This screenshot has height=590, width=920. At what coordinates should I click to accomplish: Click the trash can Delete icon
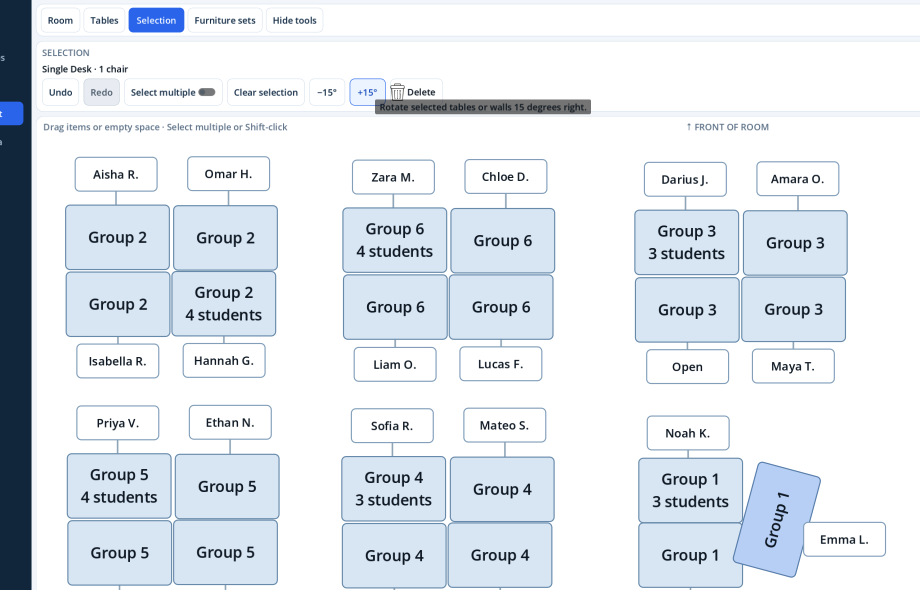[x=397, y=92]
